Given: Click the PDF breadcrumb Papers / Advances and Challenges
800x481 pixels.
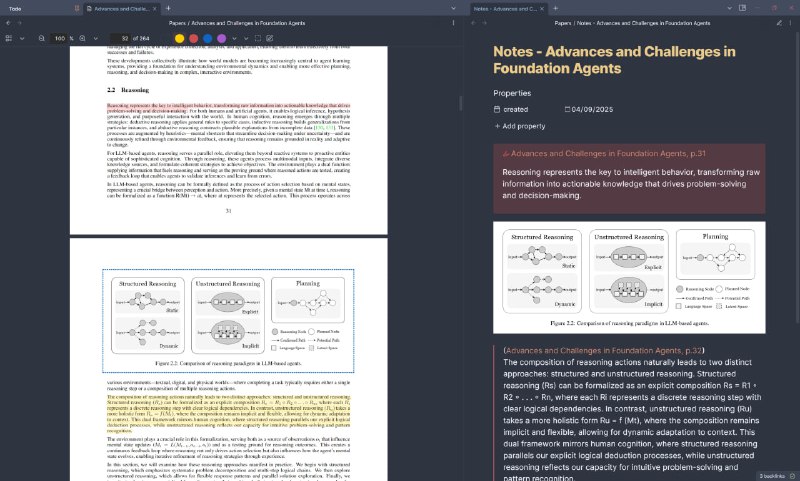Looking at the screenshot, I should [x=237, y=23].
